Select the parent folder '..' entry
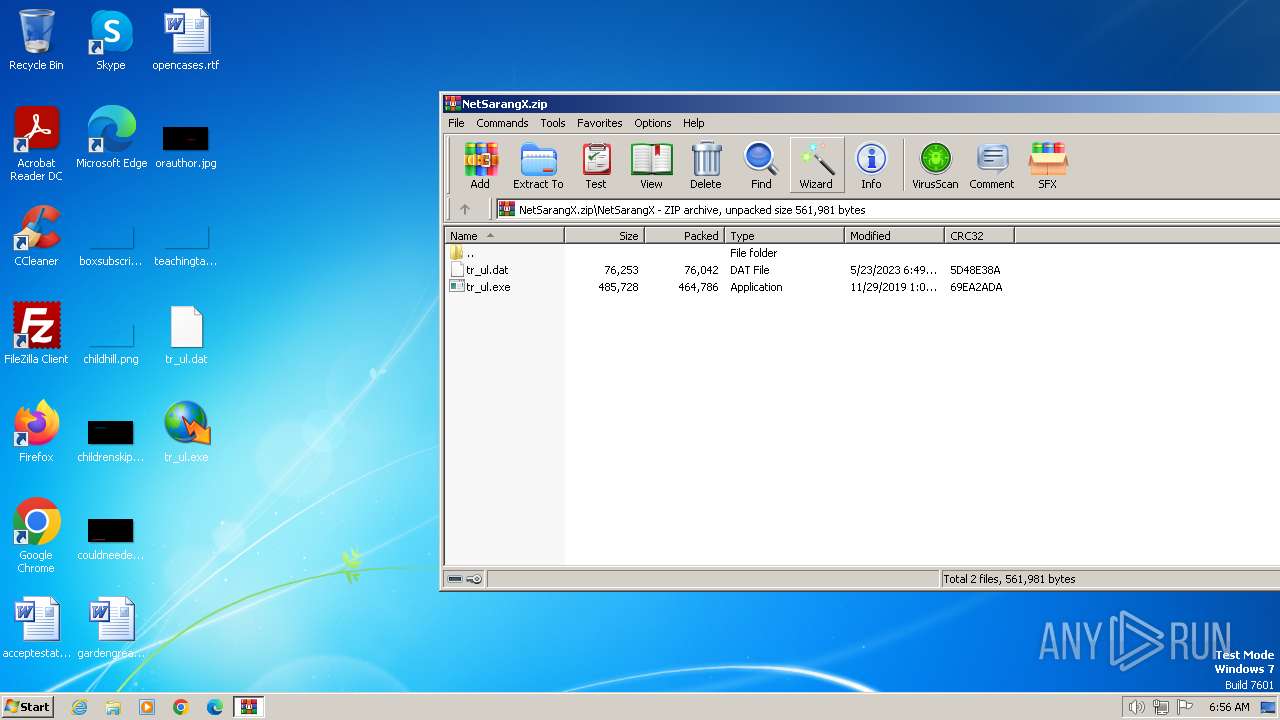 (x=463, y=253)
